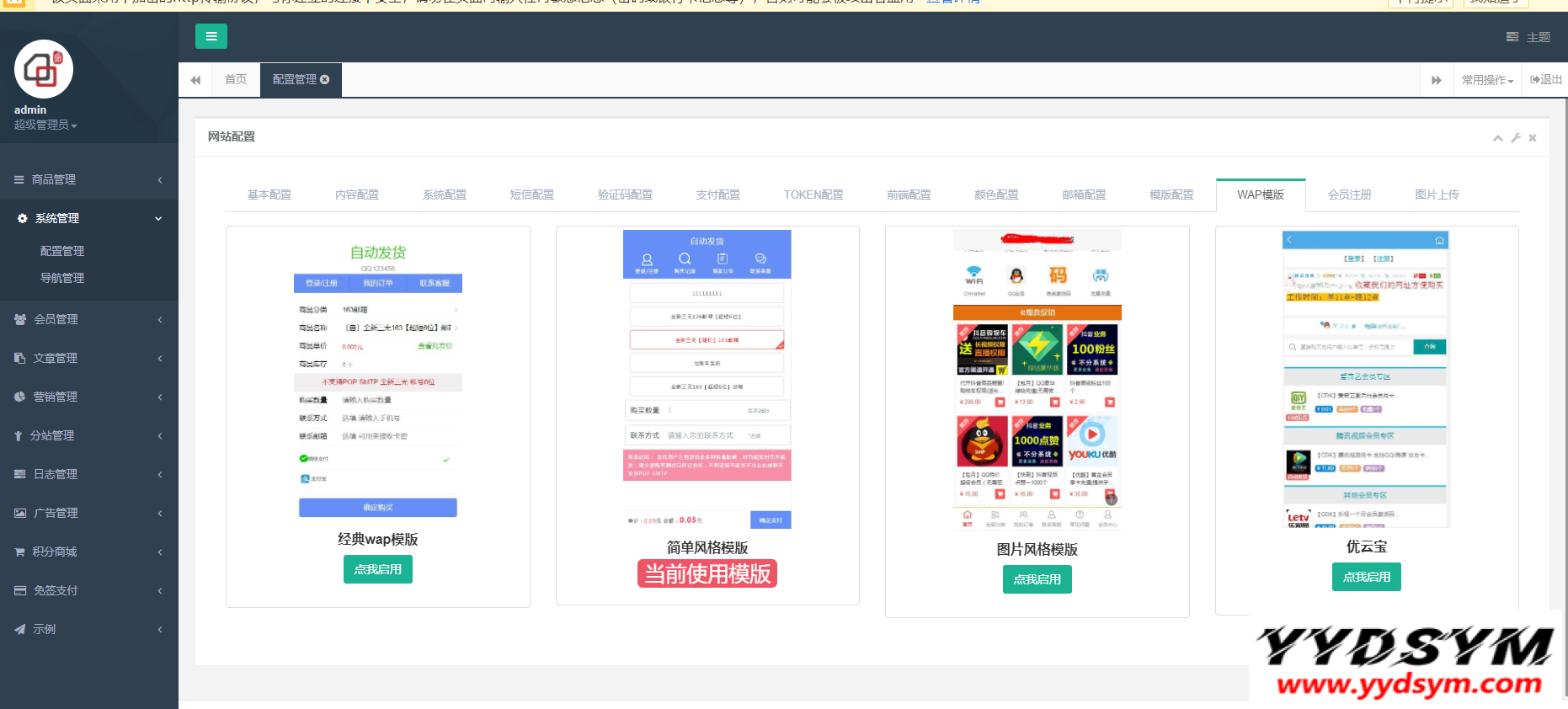This screenshot has height=709, width=1568.
Task: Click the 当前使用模版 red button
Action: coord(707,573)
